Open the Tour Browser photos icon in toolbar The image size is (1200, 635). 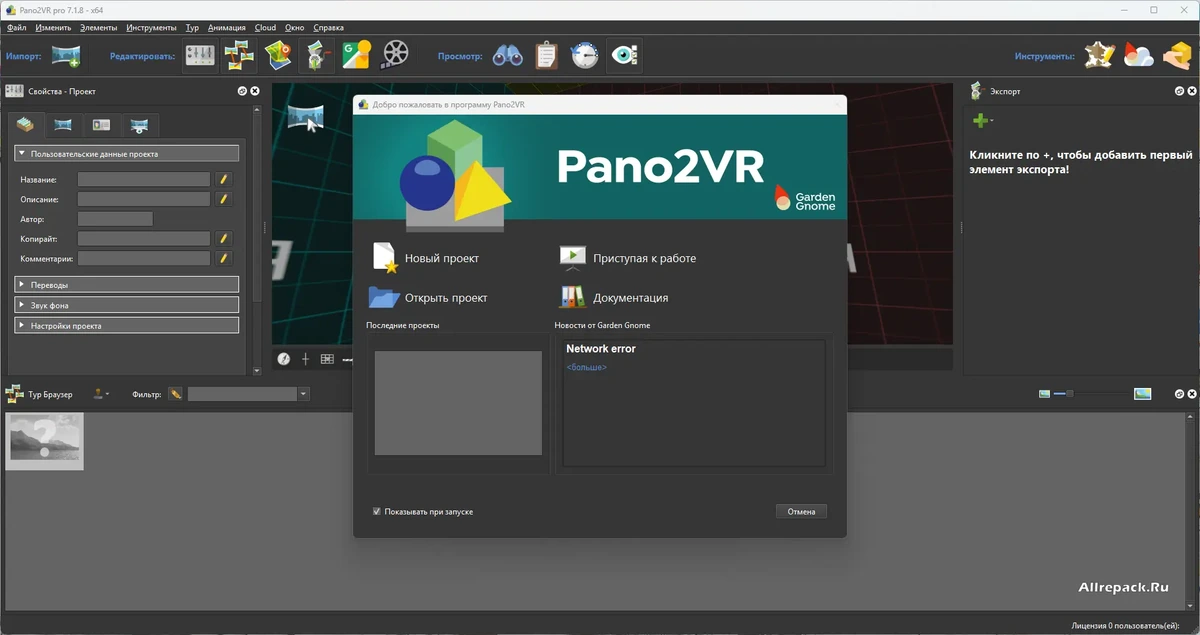pyautogui.click(x=239, y=56)
